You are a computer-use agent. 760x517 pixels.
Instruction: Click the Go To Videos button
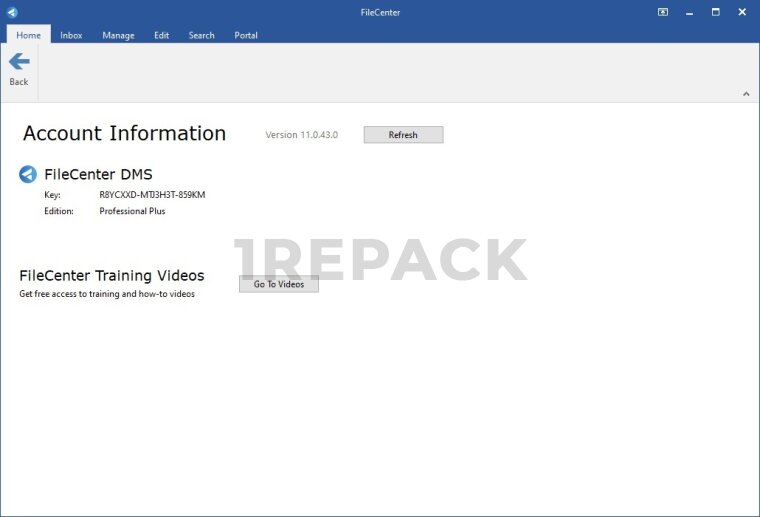pyautogui.click(x=278, y=284)
